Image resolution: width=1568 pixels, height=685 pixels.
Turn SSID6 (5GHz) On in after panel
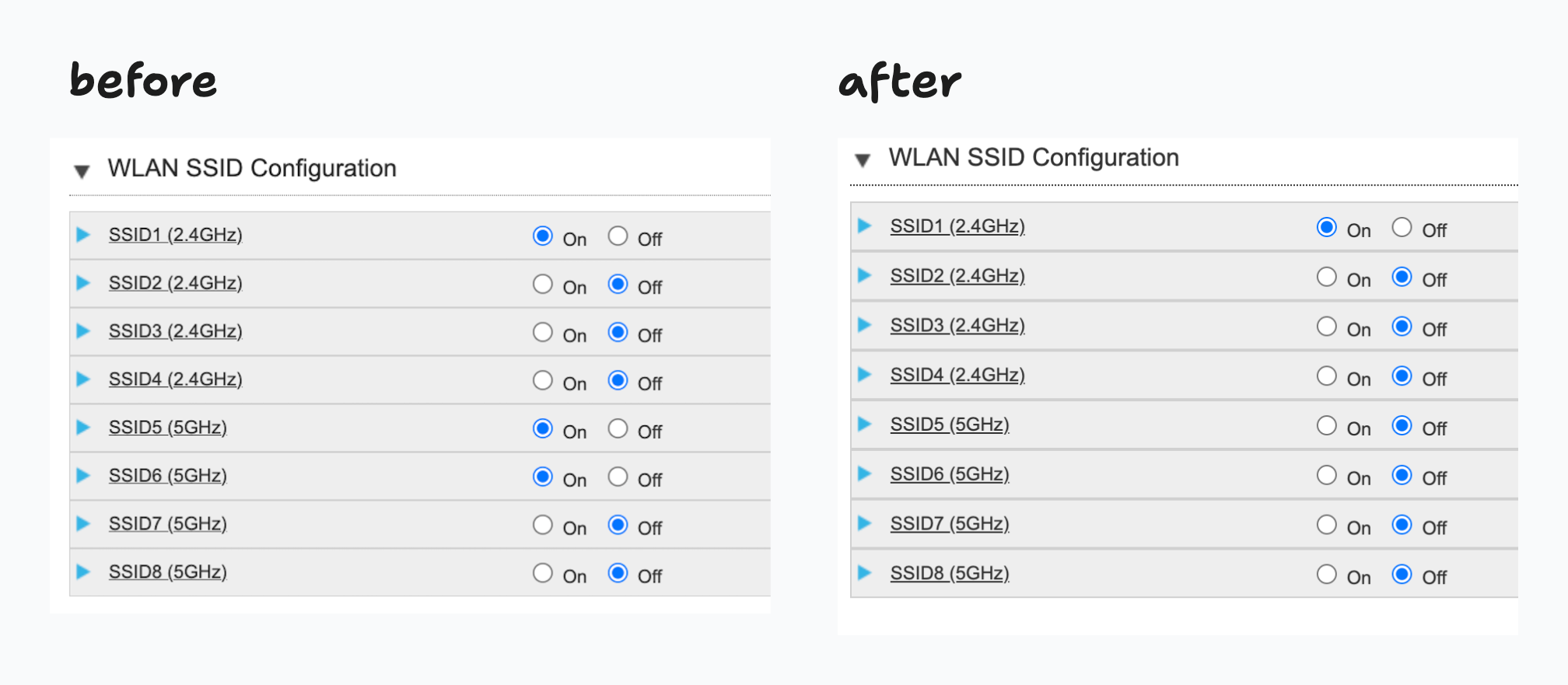coord(1327,475)
